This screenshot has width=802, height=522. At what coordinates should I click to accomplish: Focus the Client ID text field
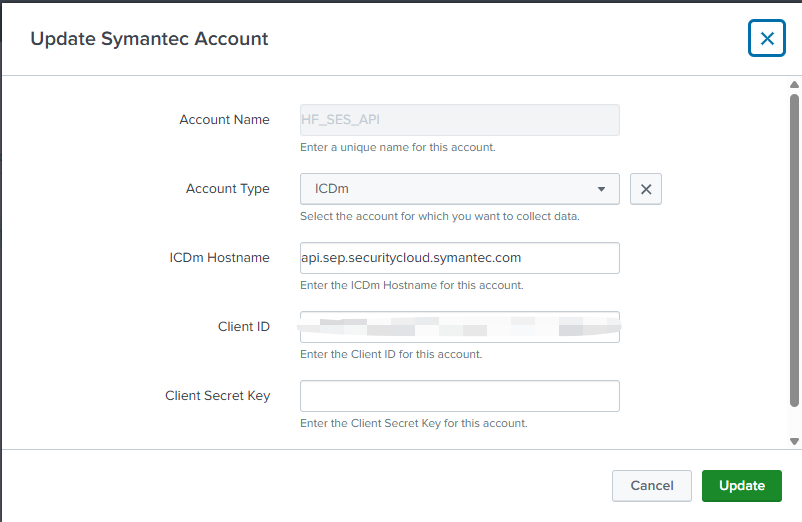pyautogui.click(x=460, y=327)
